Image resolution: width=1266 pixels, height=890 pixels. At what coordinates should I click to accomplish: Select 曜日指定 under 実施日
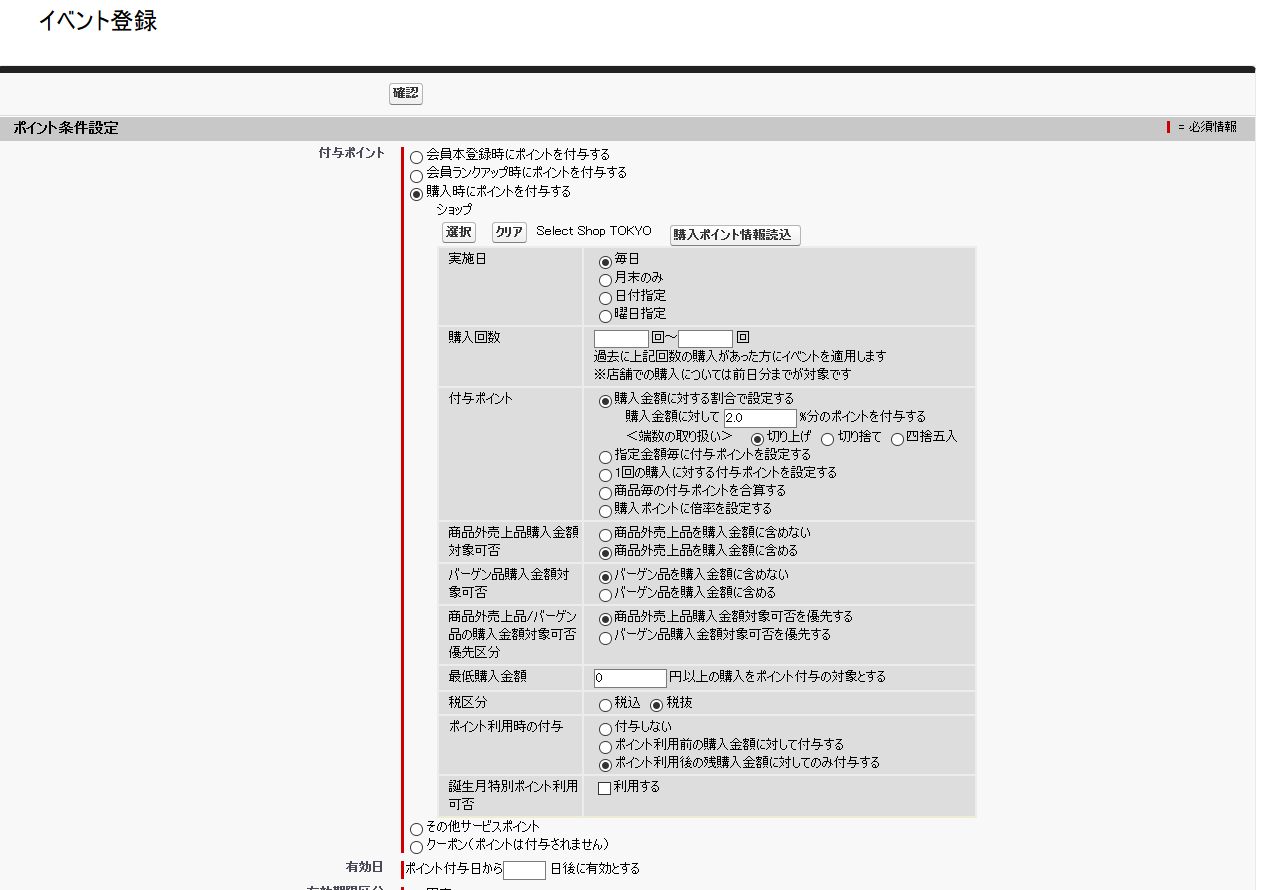(x=605, y=315)
